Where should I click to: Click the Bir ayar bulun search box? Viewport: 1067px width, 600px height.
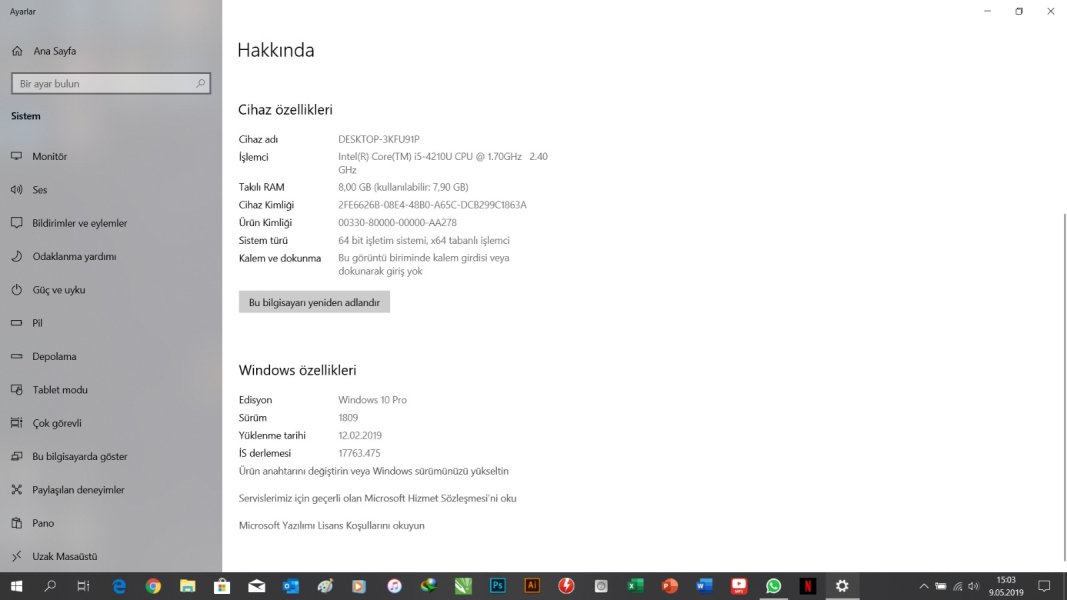point(105,84)
